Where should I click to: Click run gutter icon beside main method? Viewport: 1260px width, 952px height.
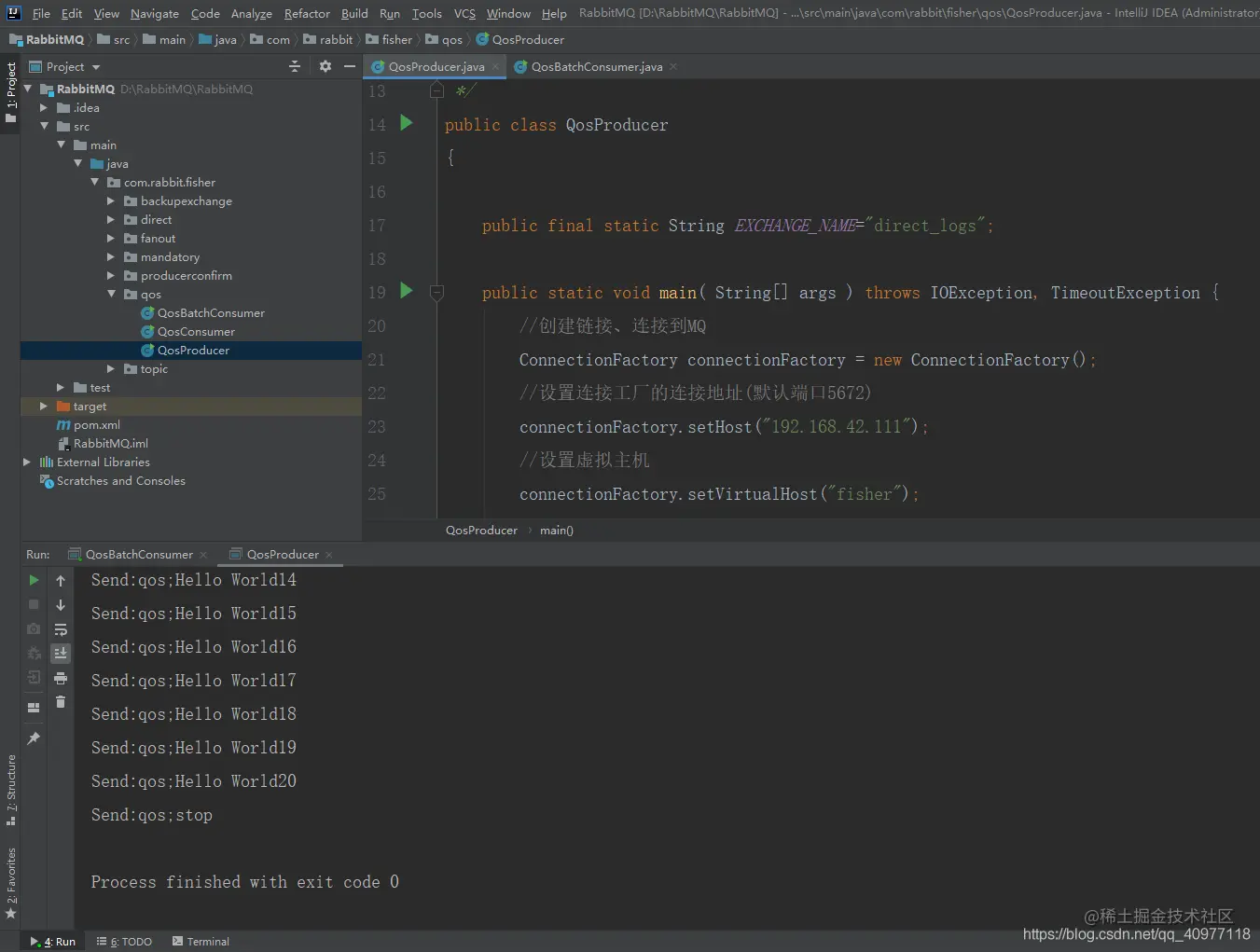(407, 291)
